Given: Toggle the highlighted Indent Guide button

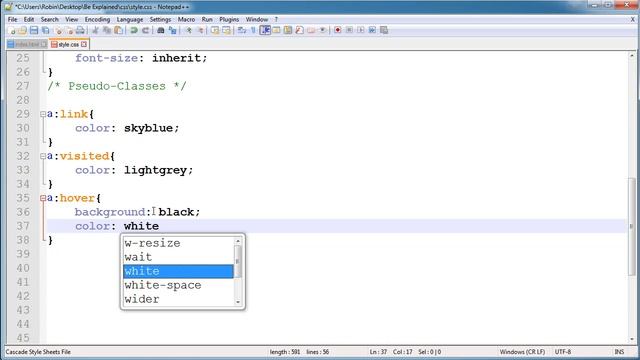Looking at the screenshot, I should click(x=265, y=30).
